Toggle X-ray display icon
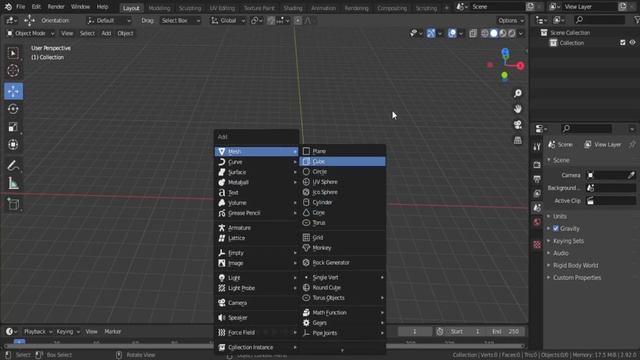This screenshot has width=640, height=360. pos(473,33)
